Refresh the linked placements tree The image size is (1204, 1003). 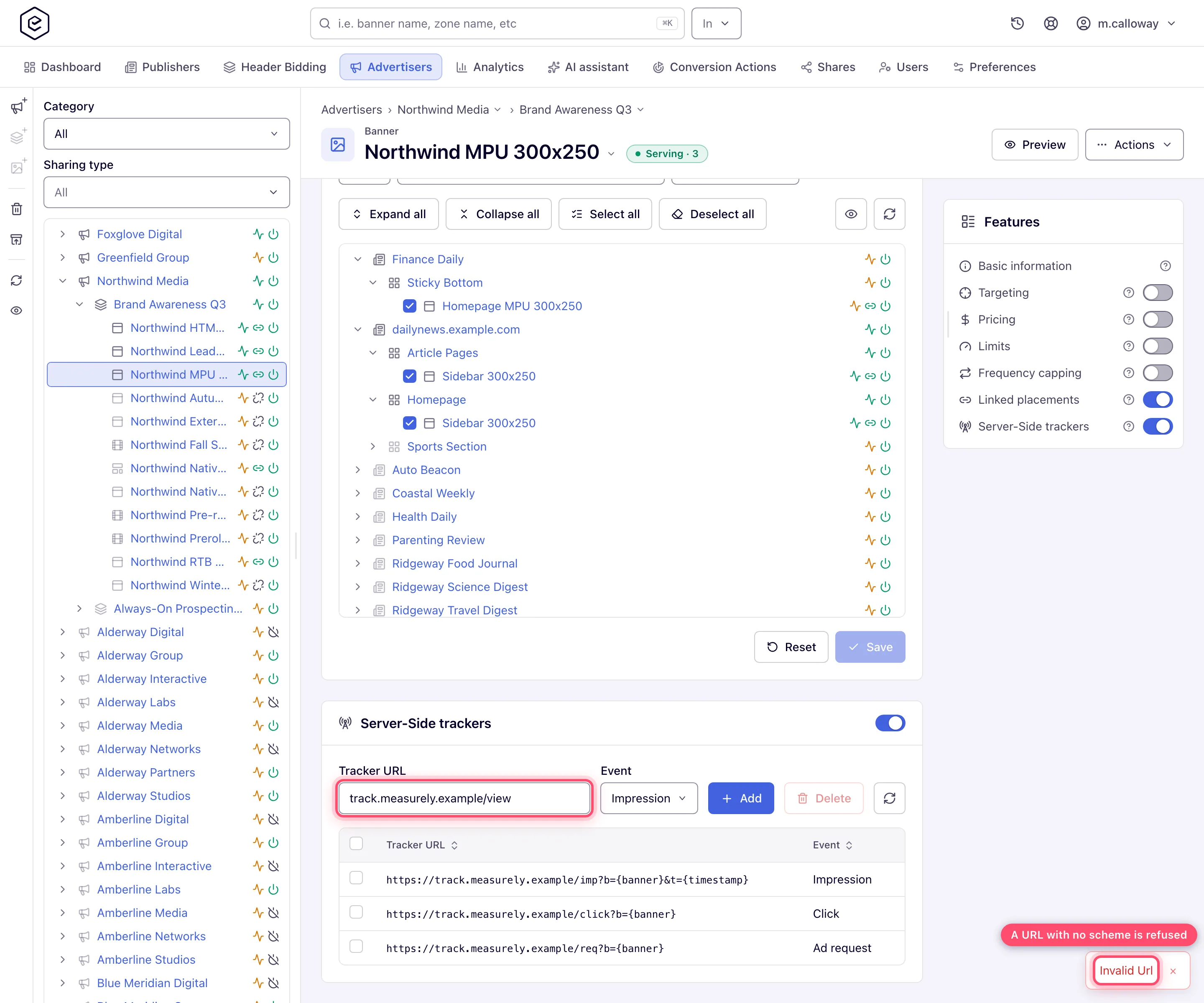click(x=889, y=214)
